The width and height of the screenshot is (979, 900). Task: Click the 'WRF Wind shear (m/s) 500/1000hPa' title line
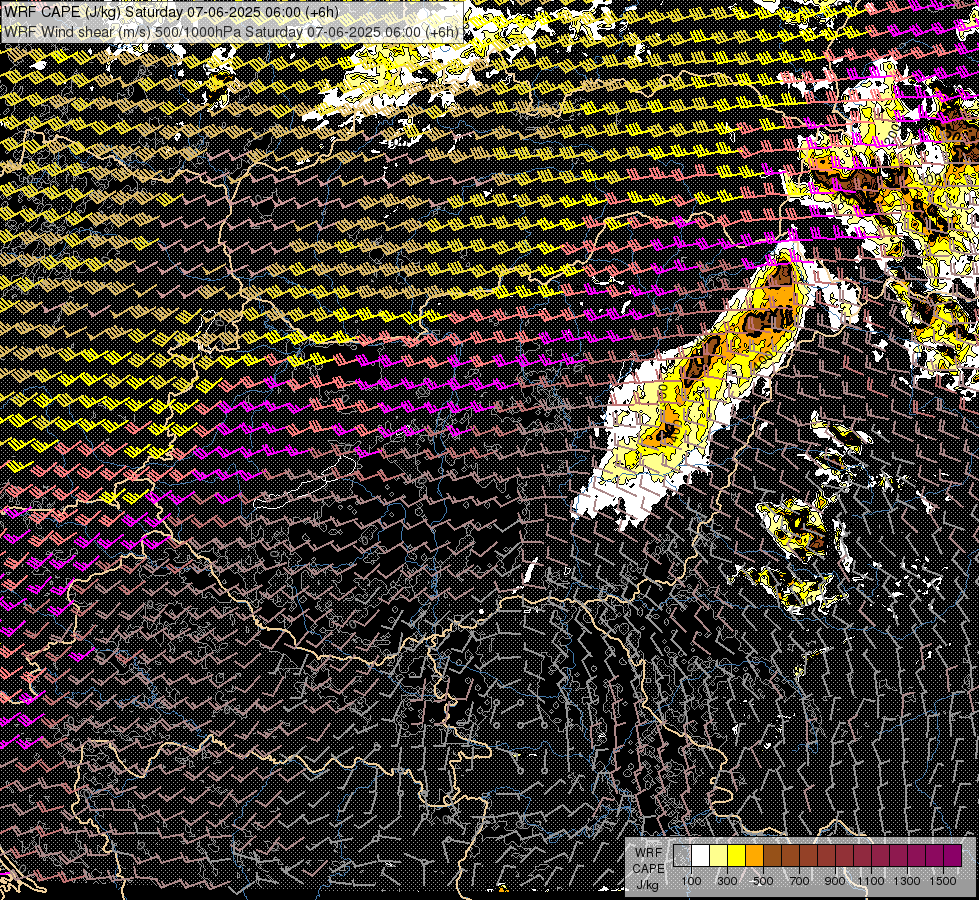(x=231, y=32)
